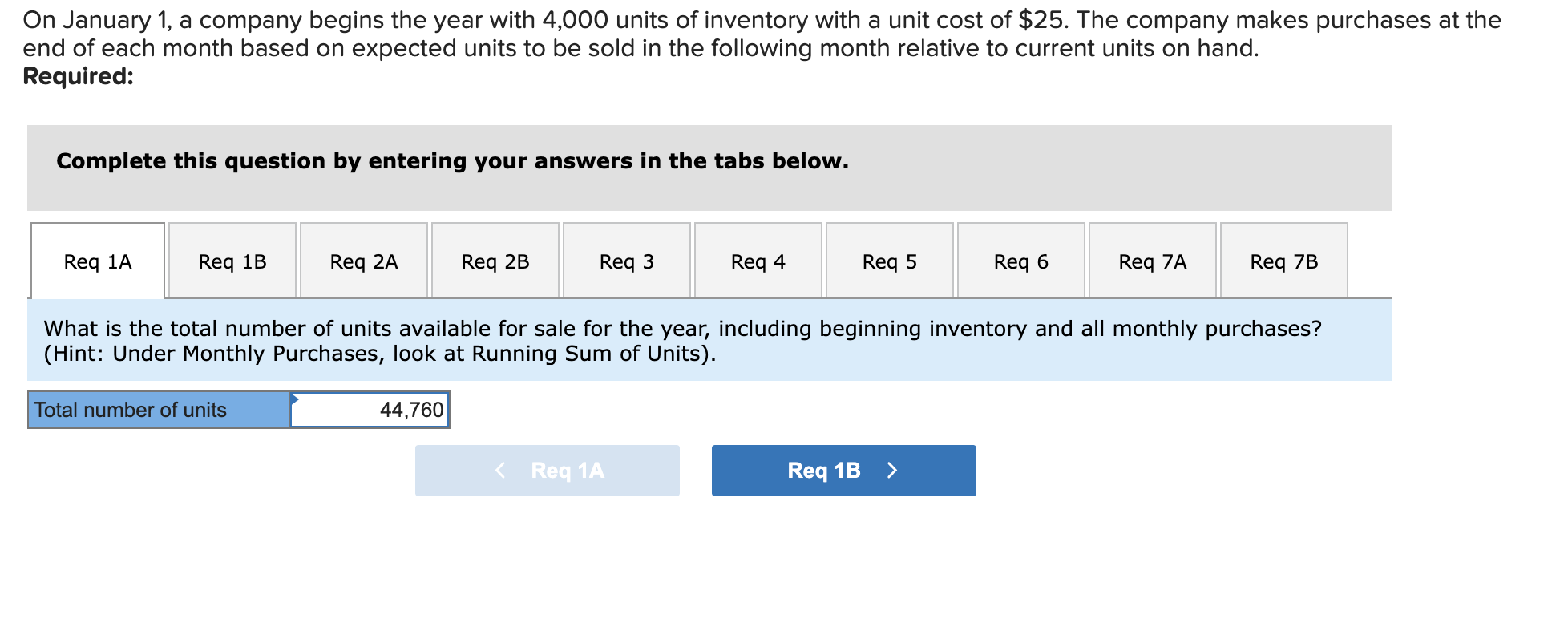
Task: Click the disabled Req 1A back button
Action: (547, 471)
